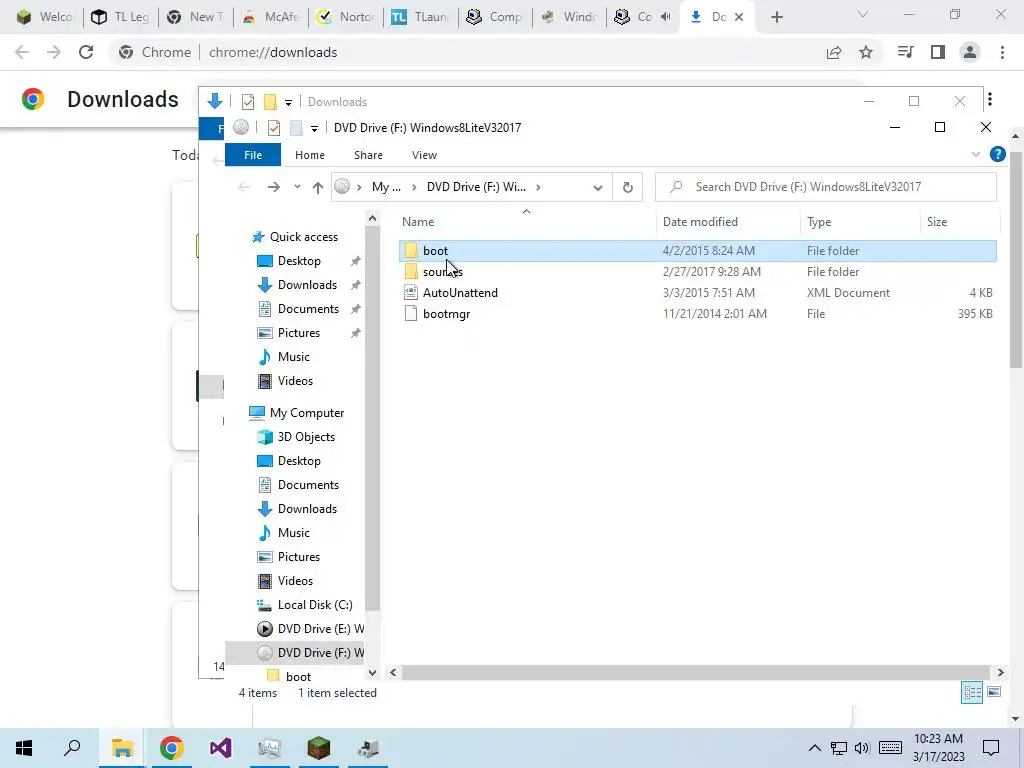Switch to Large icons view layout icon
Viewport: 1024px width, 768px height.
994,692
